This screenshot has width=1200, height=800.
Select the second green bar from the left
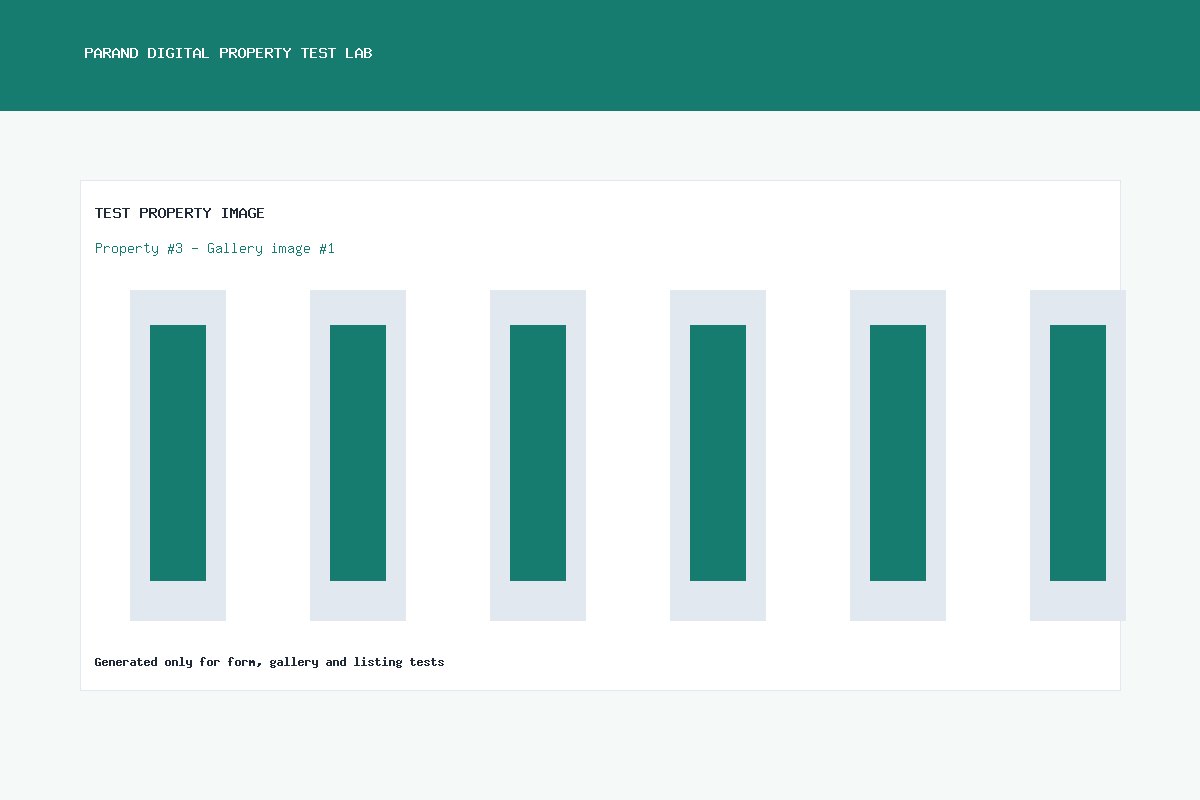coord(358,453)
